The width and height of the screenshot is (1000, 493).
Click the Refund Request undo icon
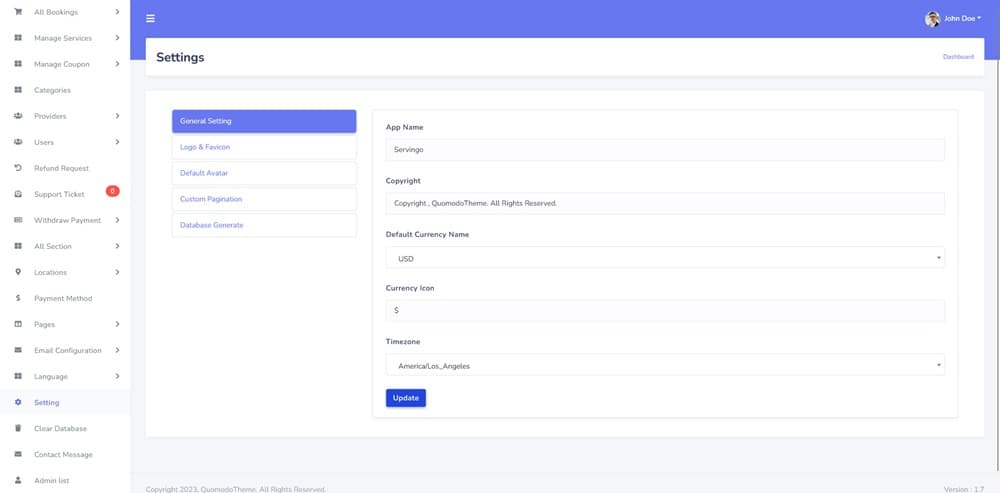tap(18, 168)
